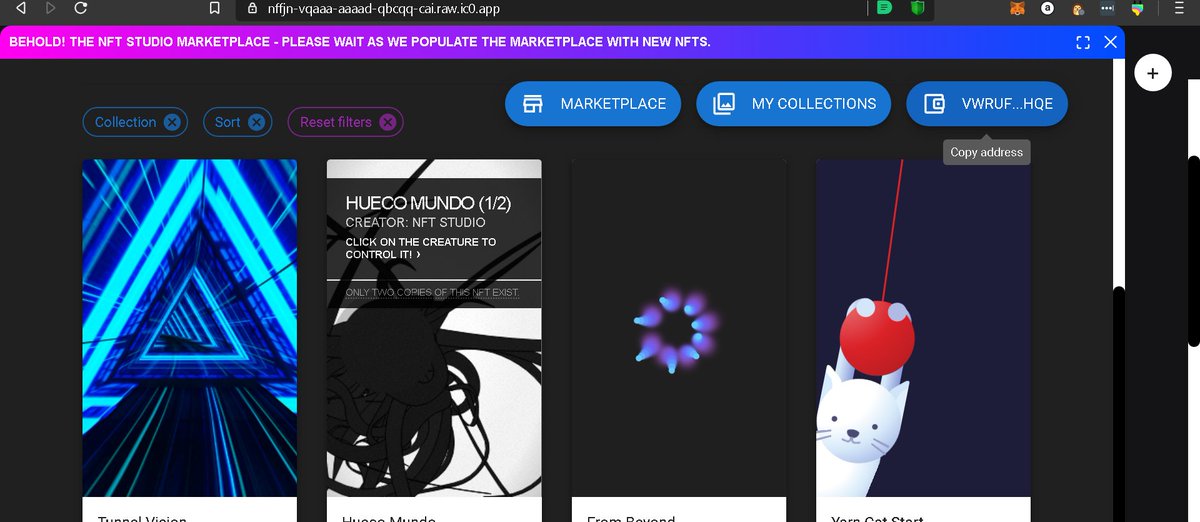Click the URL in the address bar
The image size is (1200, 522).
384,8
